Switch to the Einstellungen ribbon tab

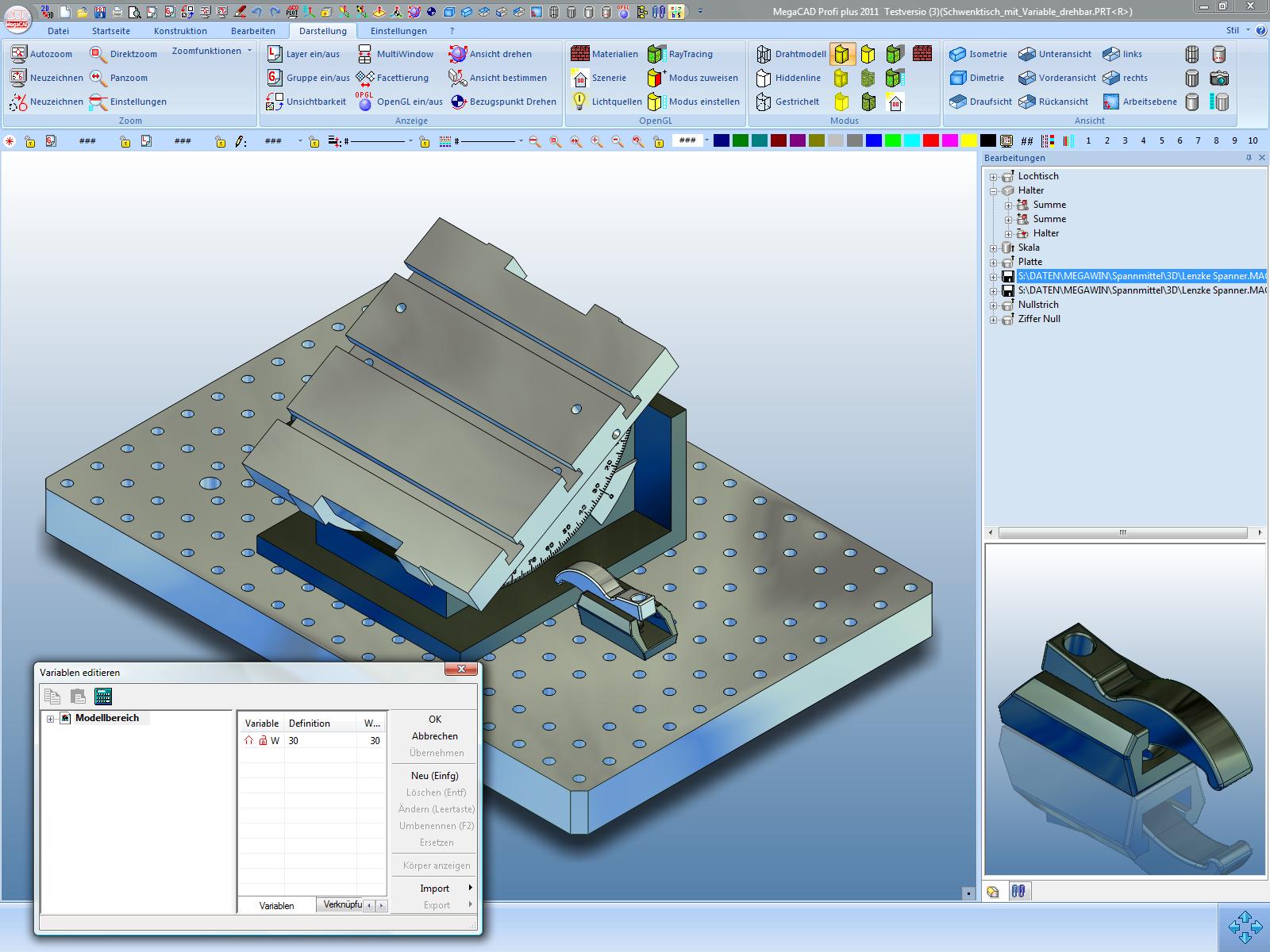pos(398,31)
